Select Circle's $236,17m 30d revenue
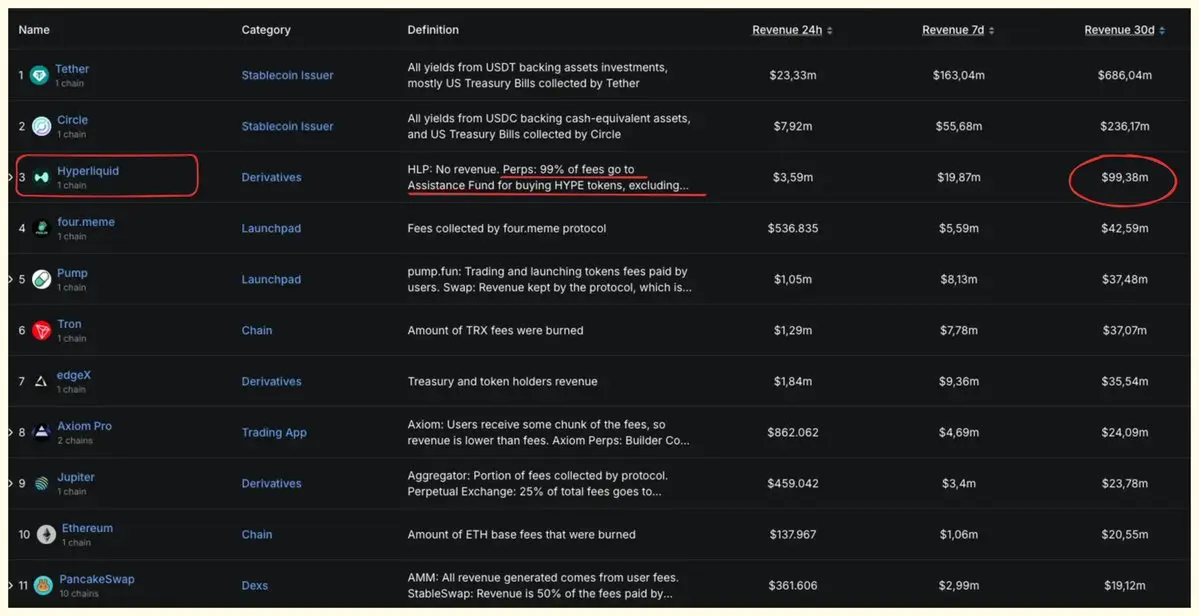 (1124, 126)
